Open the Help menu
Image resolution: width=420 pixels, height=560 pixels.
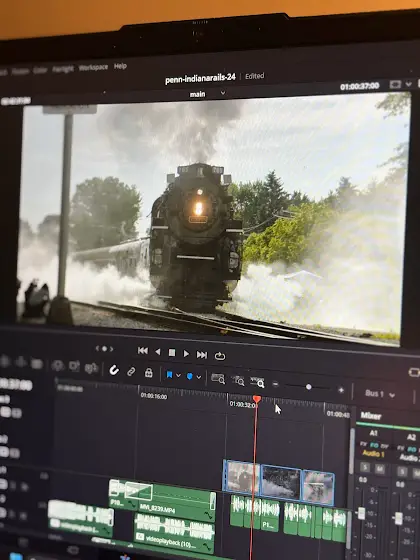click(120, 66)
